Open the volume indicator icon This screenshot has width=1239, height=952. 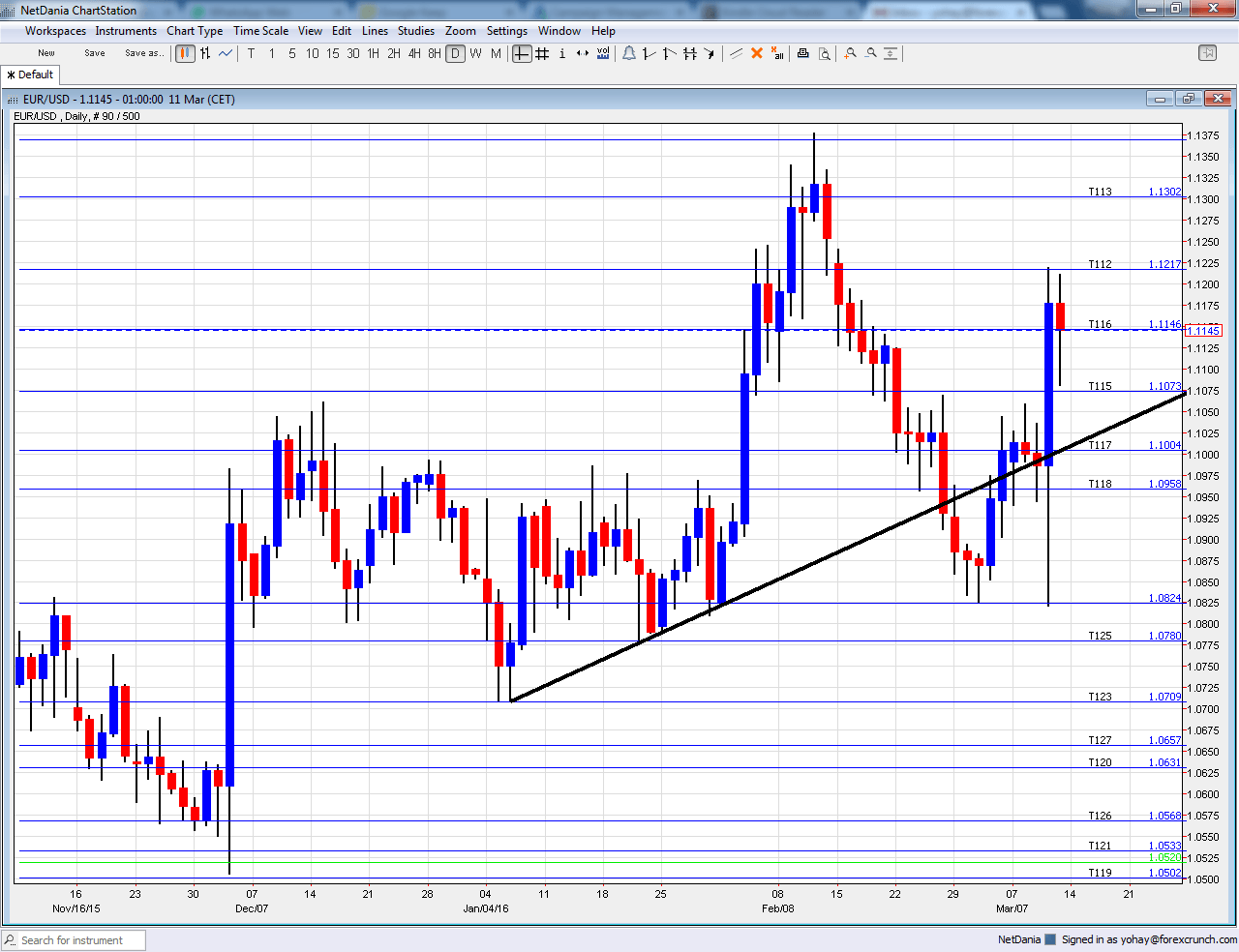point(603,53)
